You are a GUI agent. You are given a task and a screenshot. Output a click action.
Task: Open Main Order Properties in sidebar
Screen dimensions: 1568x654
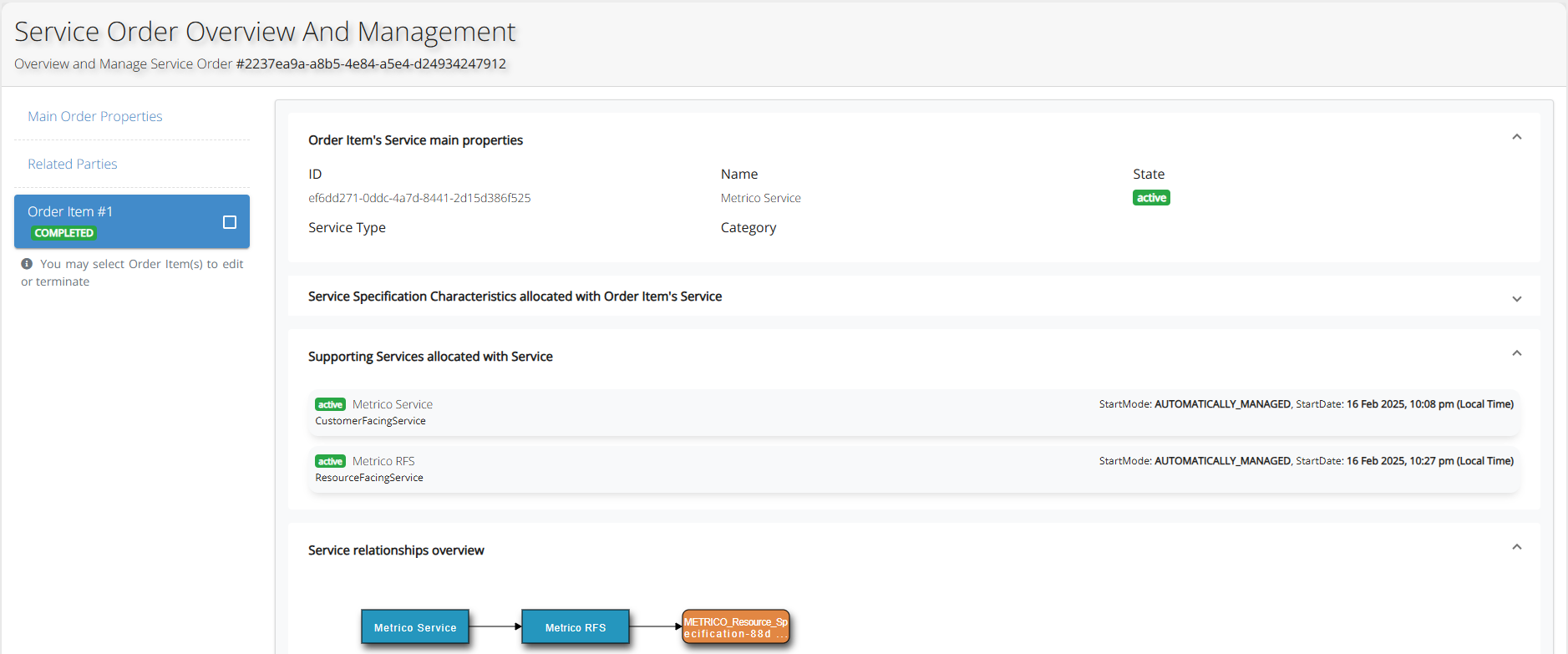tap(95, 116)
